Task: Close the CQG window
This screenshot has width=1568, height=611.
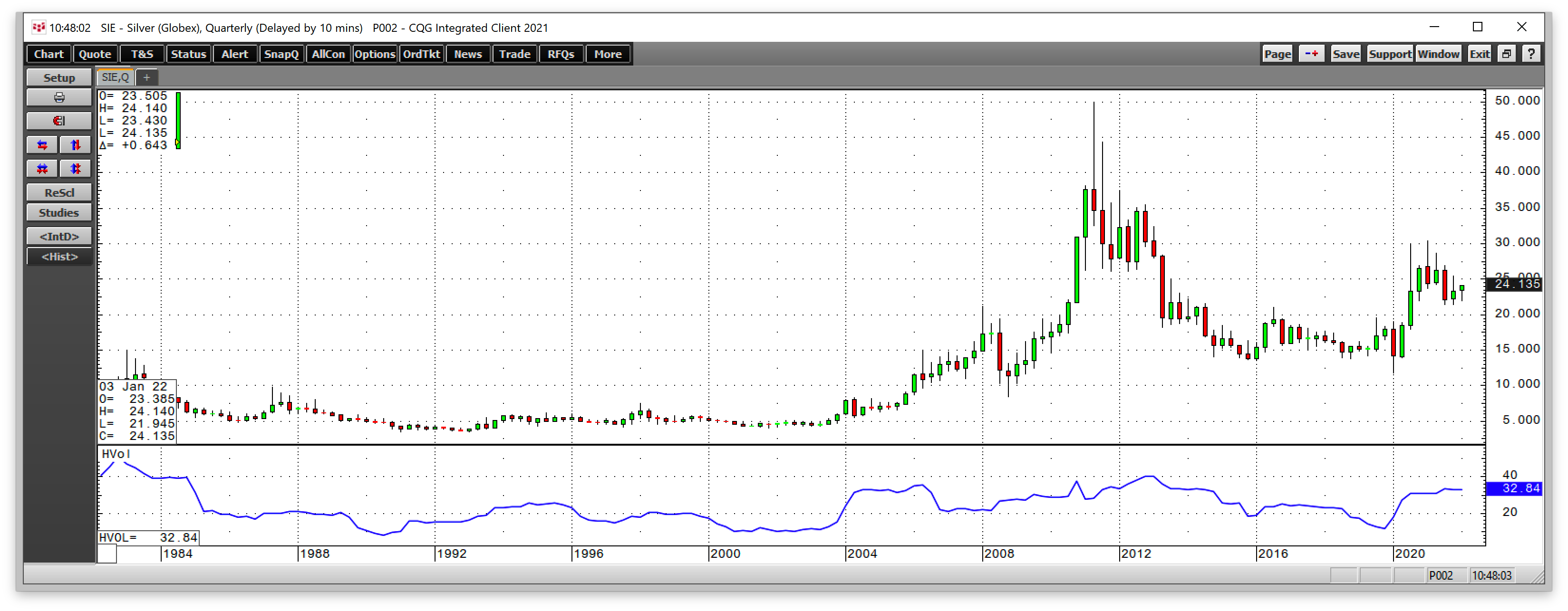Action: tap(1521, 27)
